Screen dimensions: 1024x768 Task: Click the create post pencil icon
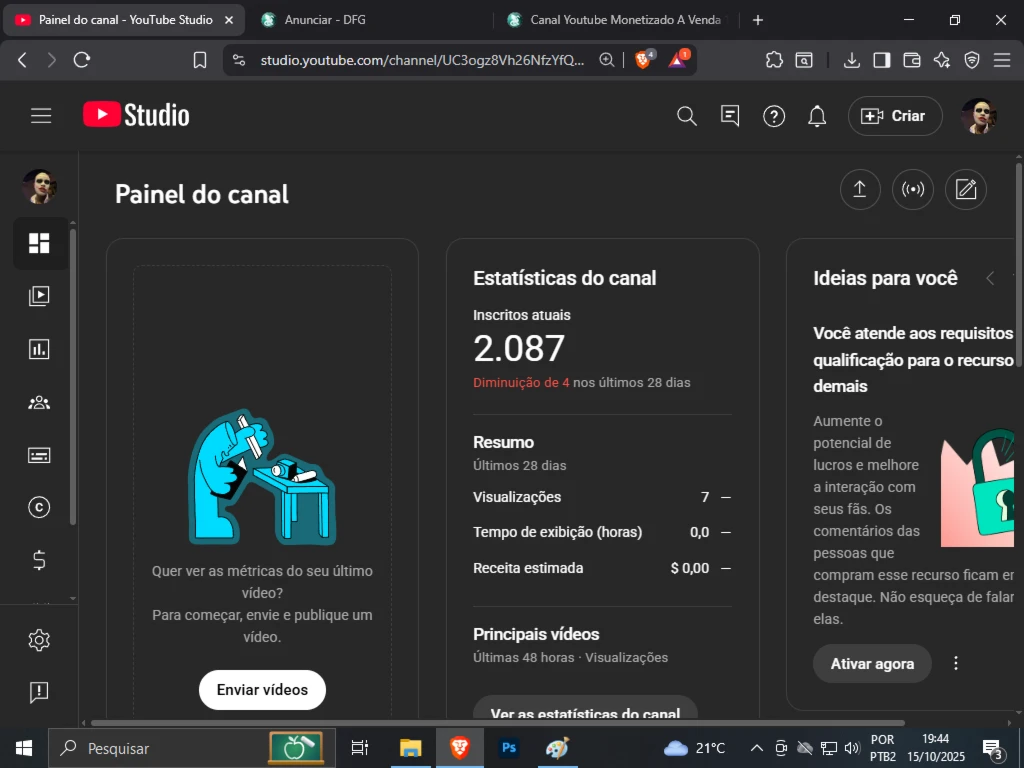point(965,190)
